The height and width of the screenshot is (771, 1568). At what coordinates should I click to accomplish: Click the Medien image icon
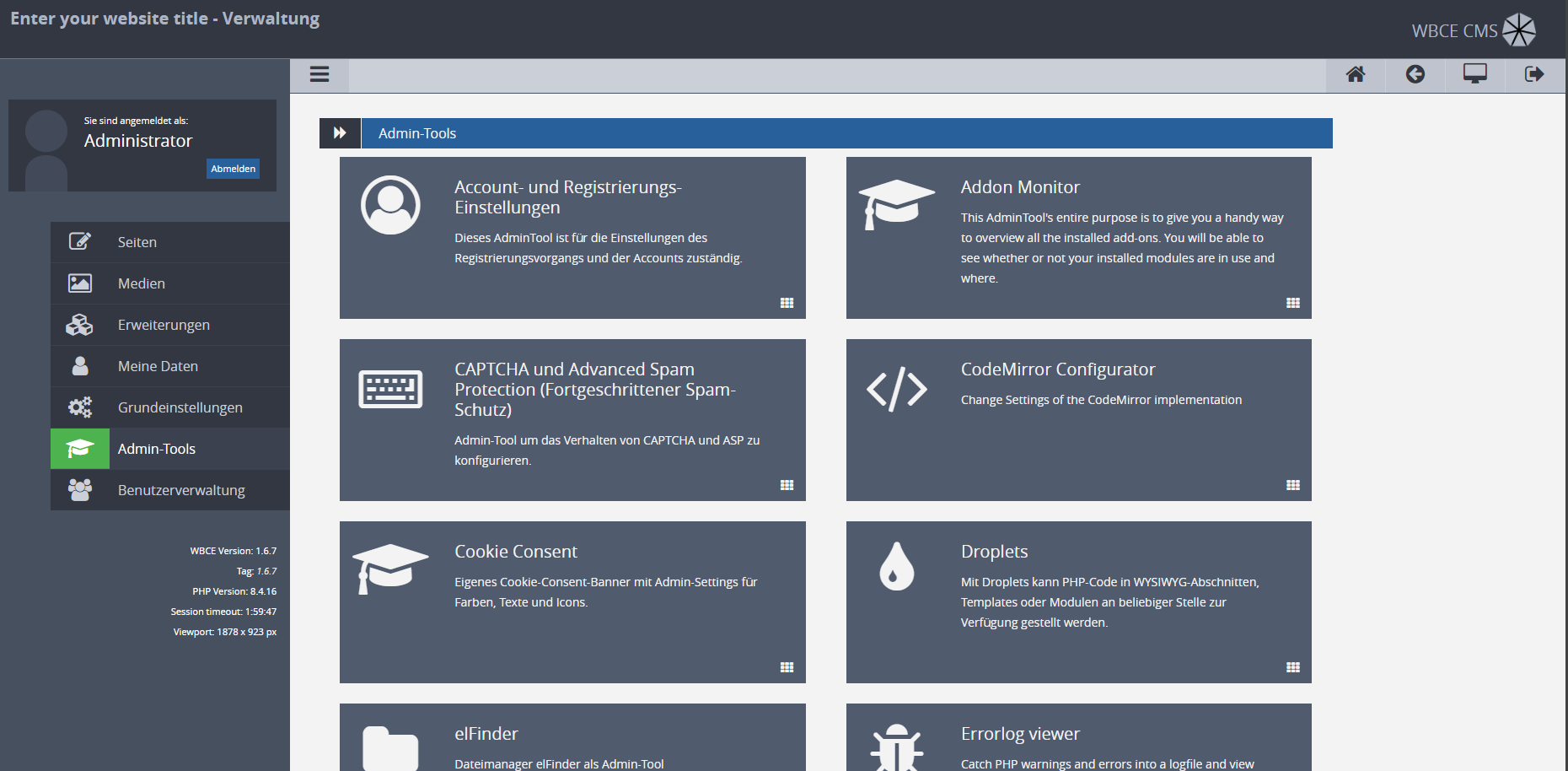click(80, 283)
